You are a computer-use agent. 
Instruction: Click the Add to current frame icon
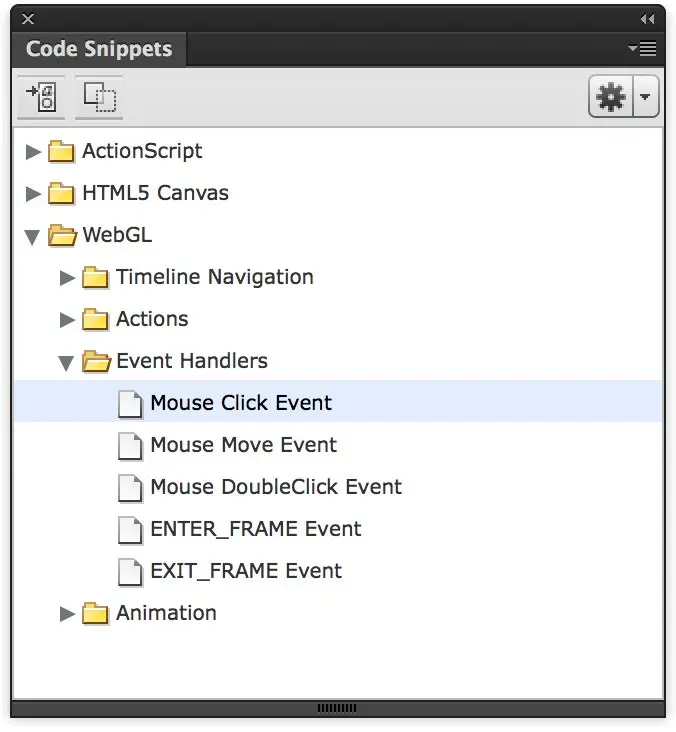pos(41,97)
